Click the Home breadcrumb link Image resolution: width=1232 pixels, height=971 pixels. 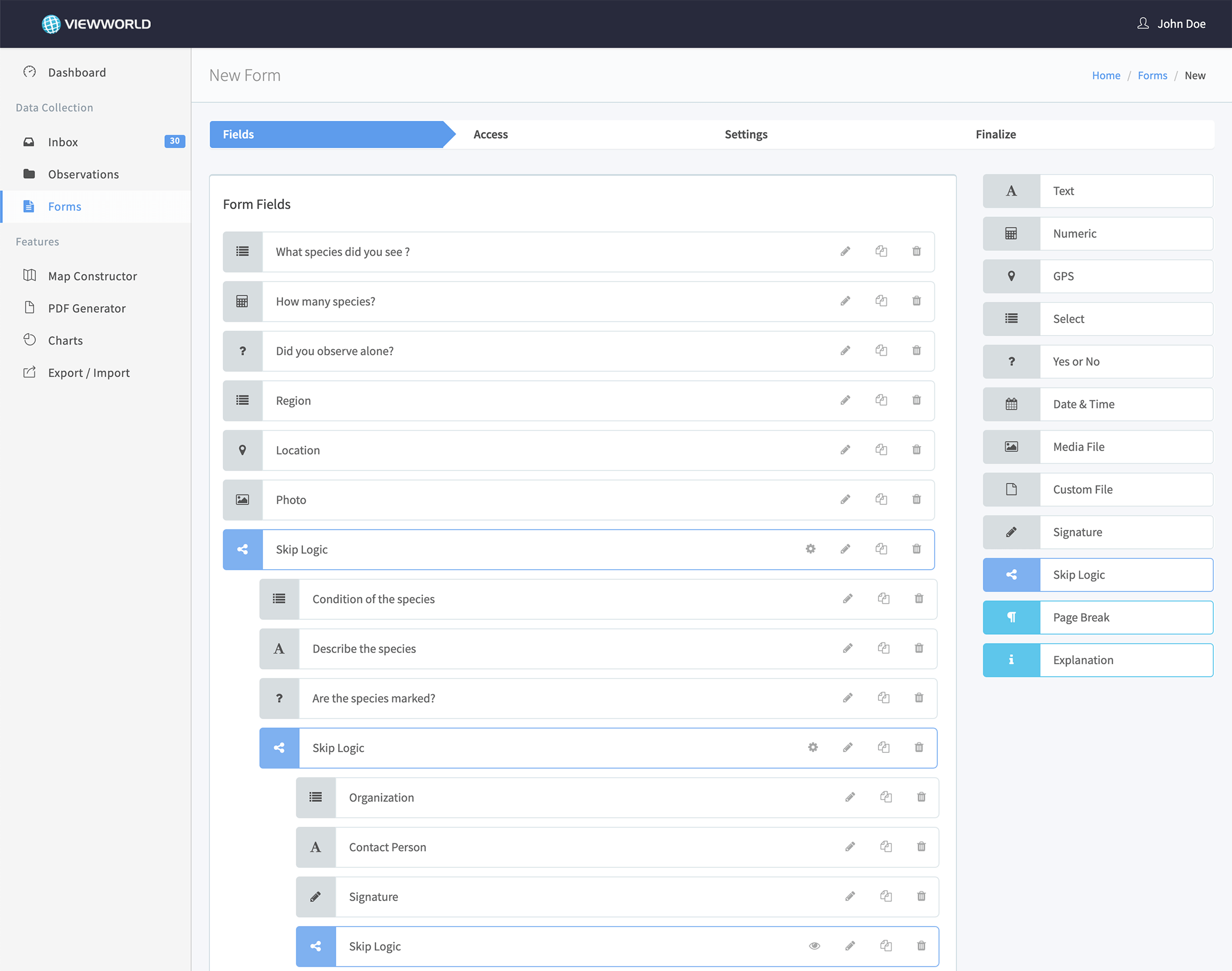click(1105, 75)
